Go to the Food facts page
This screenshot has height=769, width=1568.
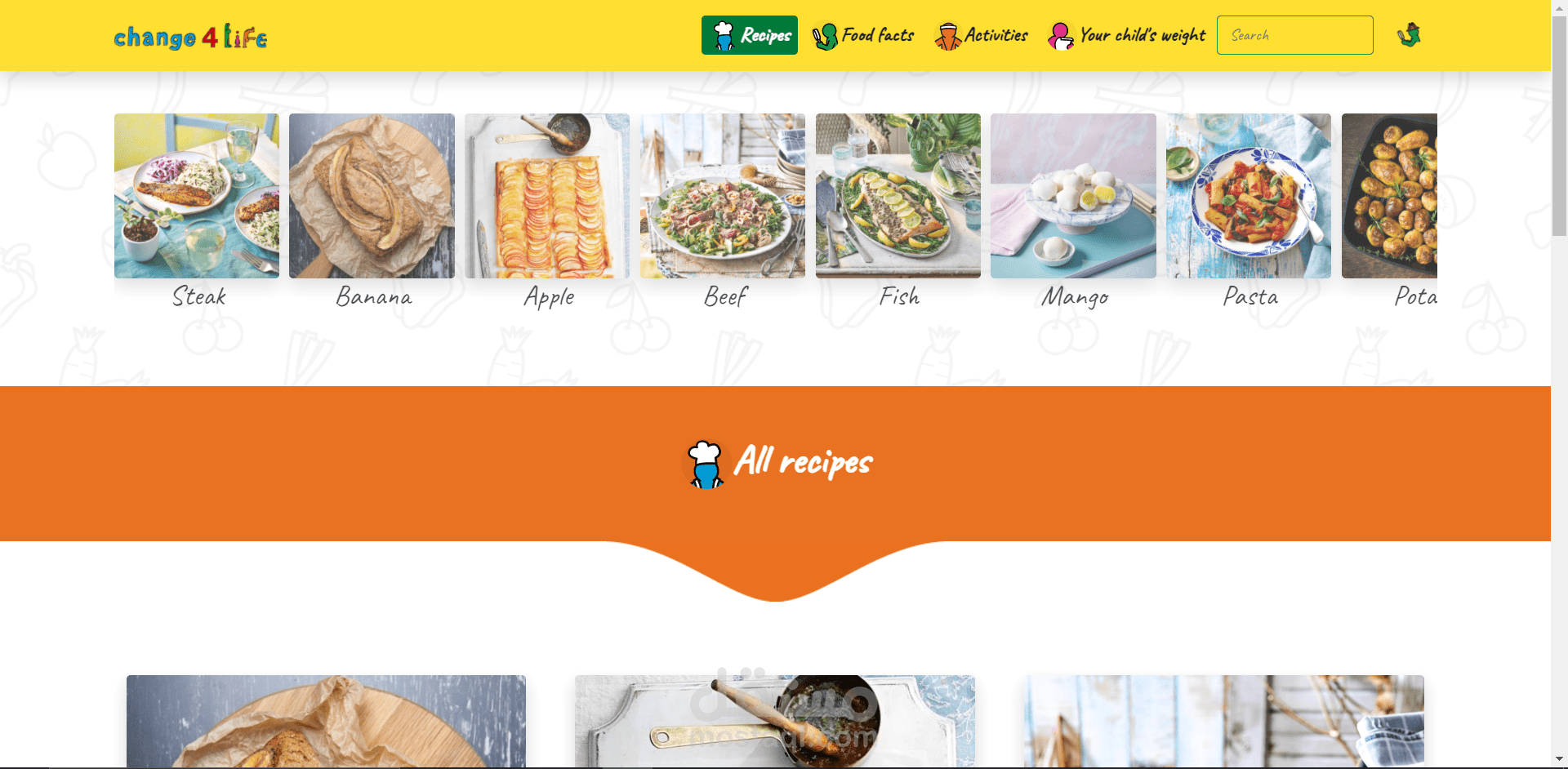[863, 35]
